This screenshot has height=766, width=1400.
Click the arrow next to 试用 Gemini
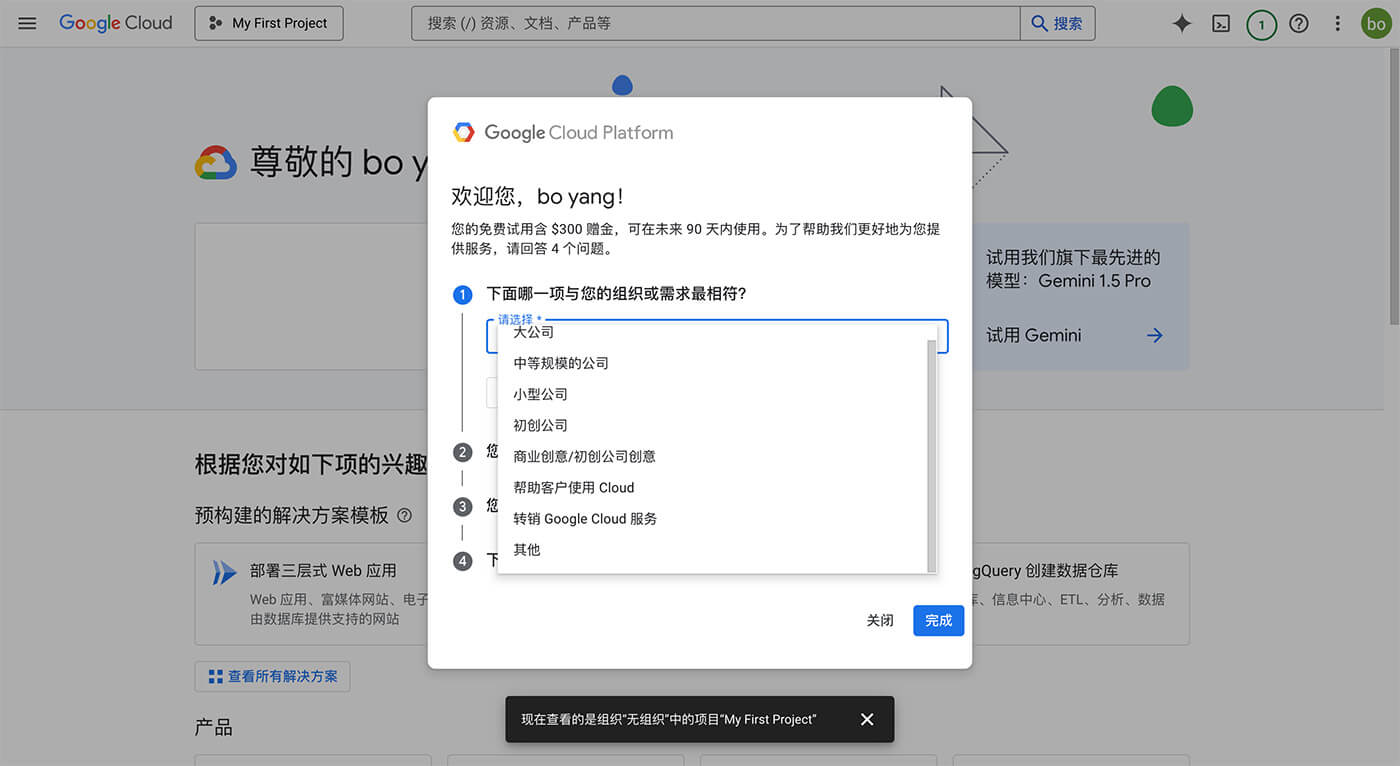point(1155,336)
